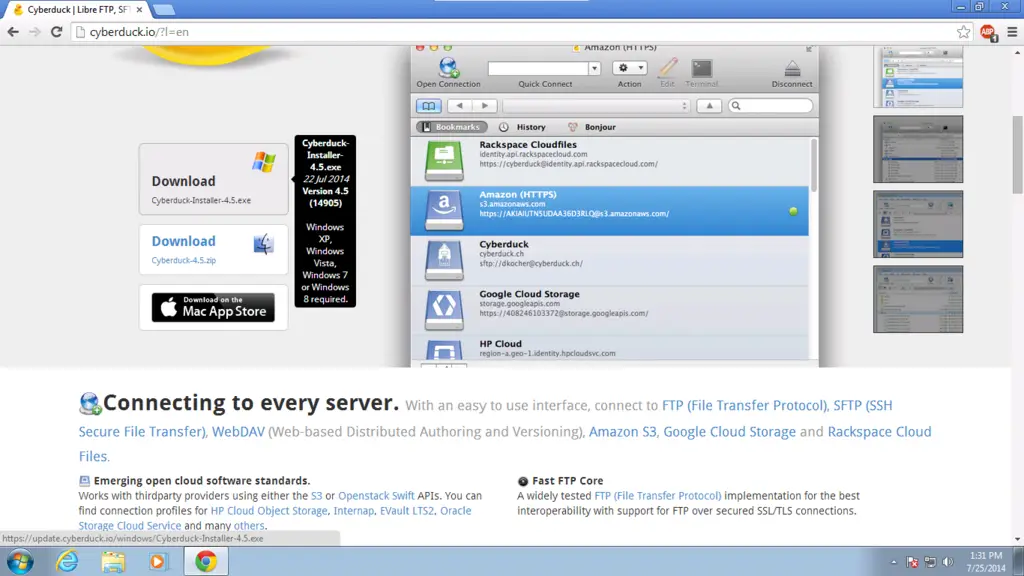Click the FTP link under Fast FTP Core
The width and height of the screenshot is (1024, 576).
point(658,496)
